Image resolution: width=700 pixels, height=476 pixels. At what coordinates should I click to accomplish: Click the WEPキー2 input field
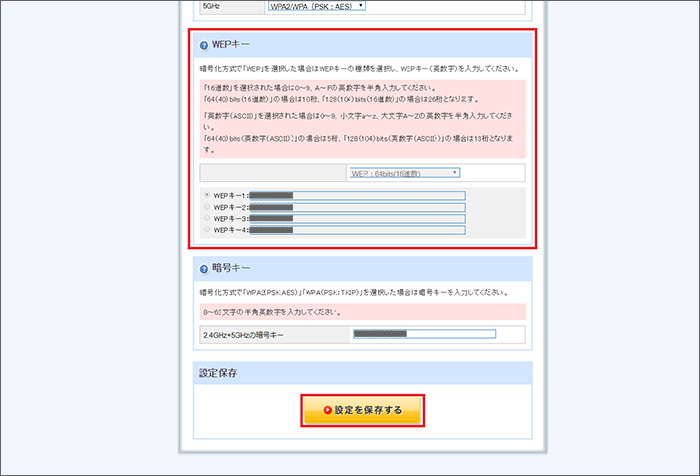pyautogui.click(x=357, y=207)
